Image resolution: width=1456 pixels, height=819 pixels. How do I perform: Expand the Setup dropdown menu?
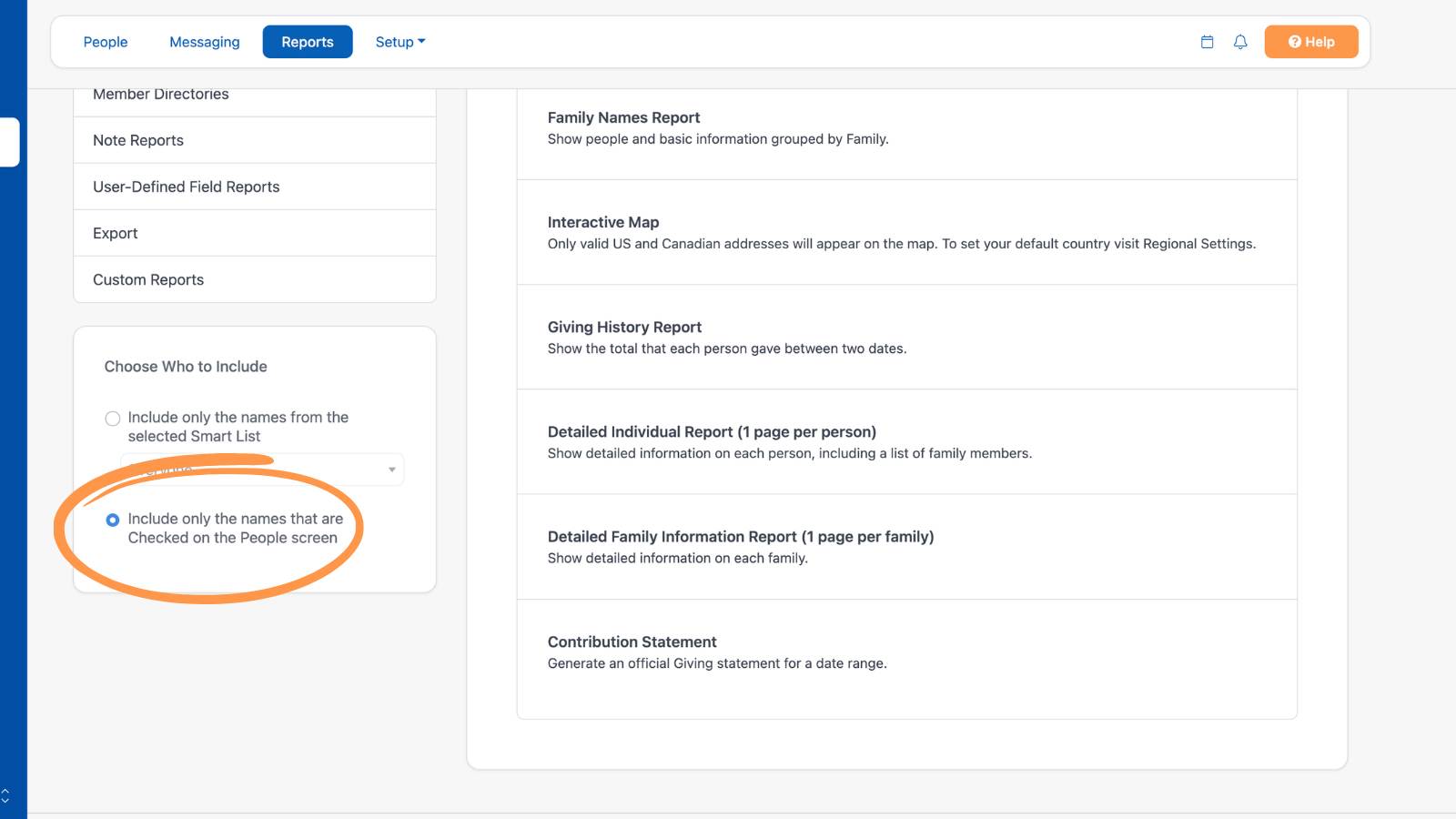point(400,42)
